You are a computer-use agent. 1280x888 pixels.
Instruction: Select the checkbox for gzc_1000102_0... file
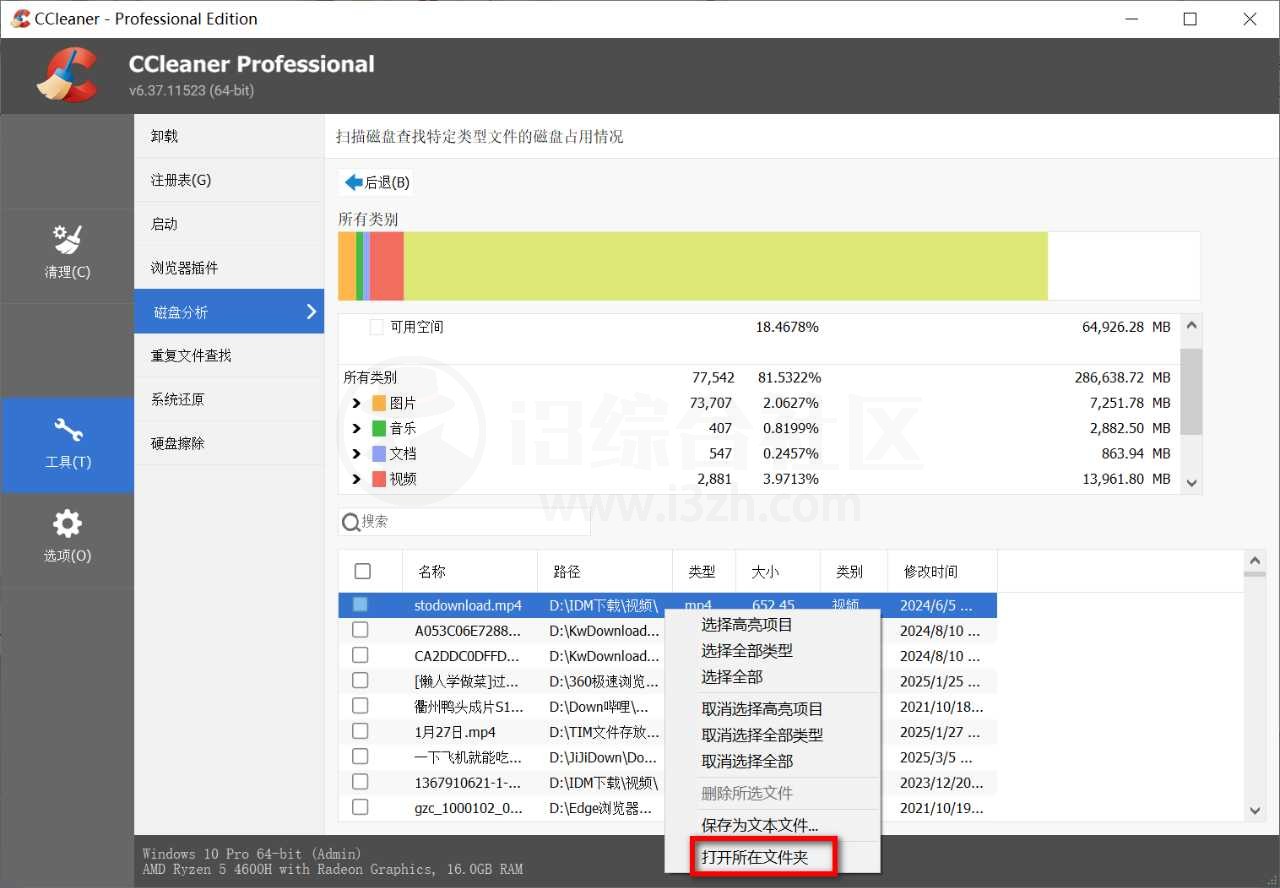[x=360, y=807]
